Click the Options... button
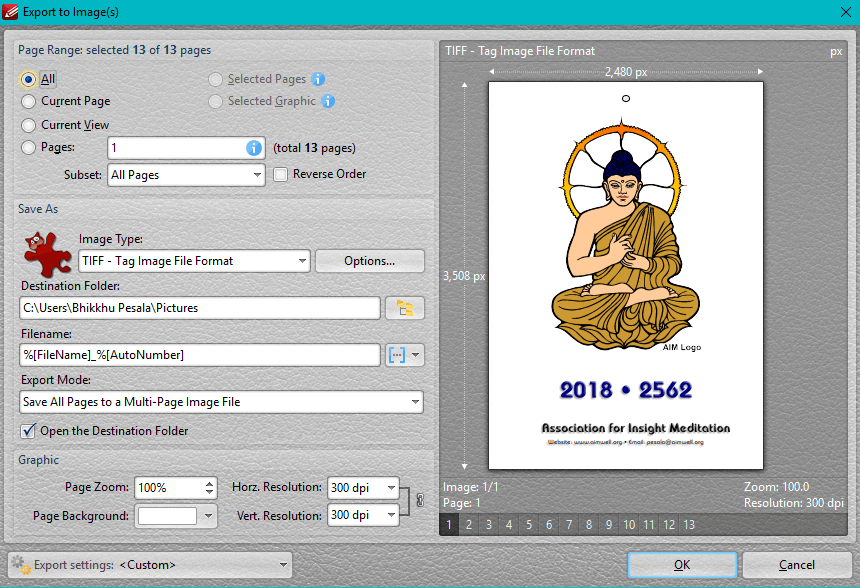Image resolution: width=860 pixels, height=588 pixels. 369,261
